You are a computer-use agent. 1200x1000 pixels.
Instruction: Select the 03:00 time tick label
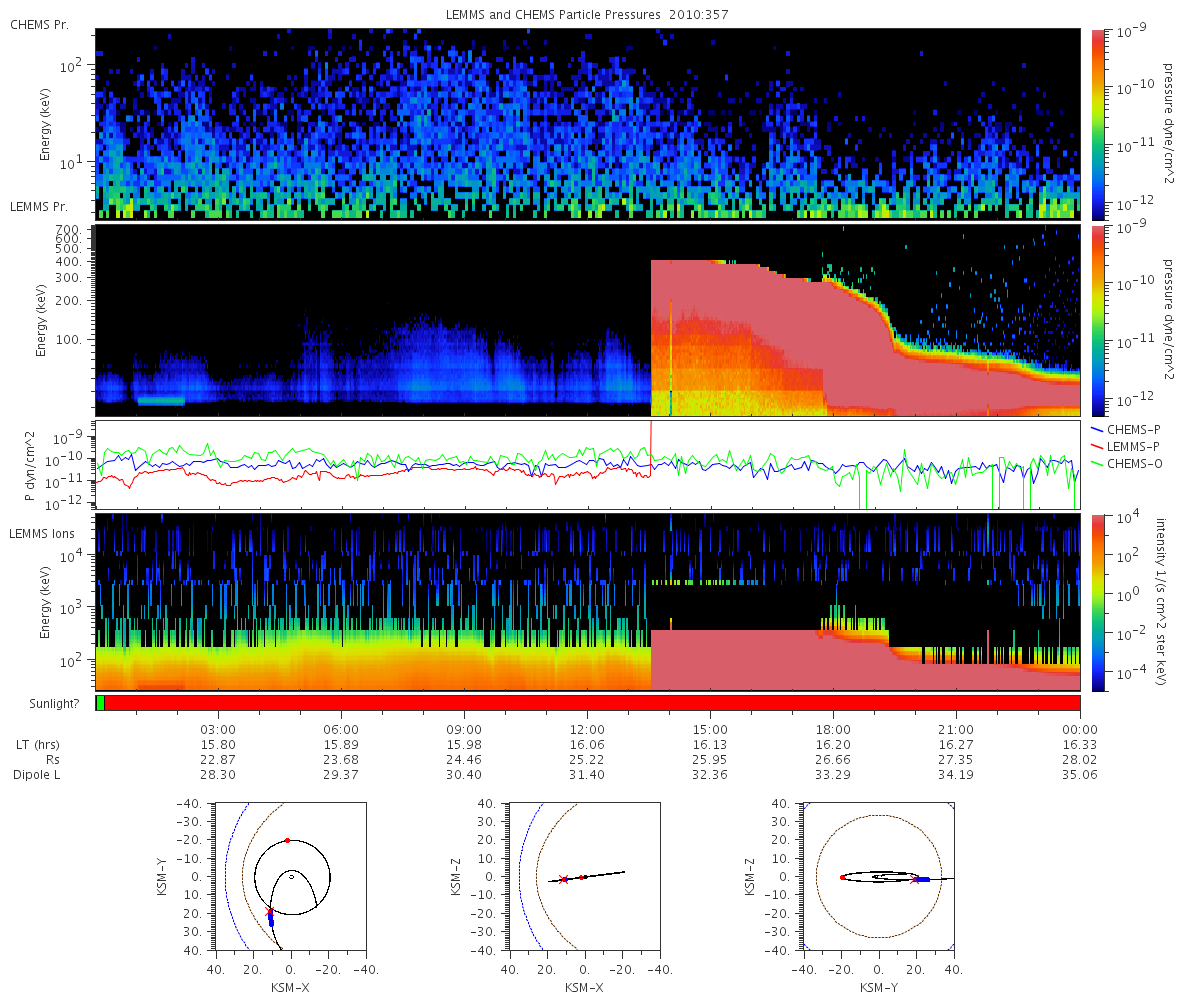(218, 729)
